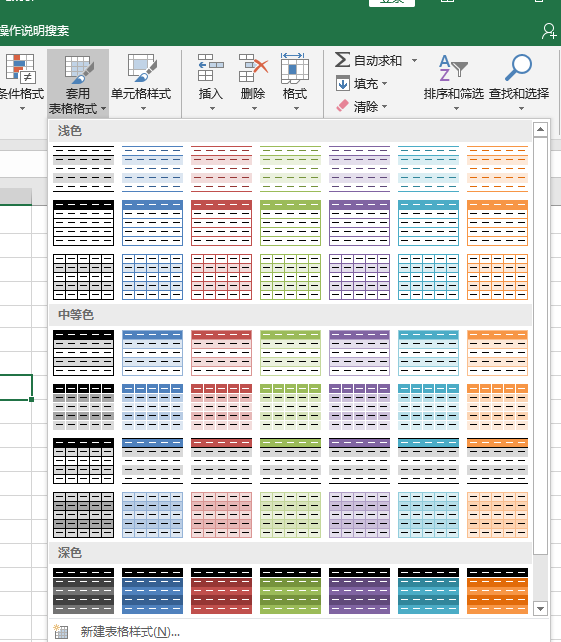The height and width of the screenshot is (642, 561).
Task: Click the 自动求和 AutoSum sigma icon
Action: (342, 60)
